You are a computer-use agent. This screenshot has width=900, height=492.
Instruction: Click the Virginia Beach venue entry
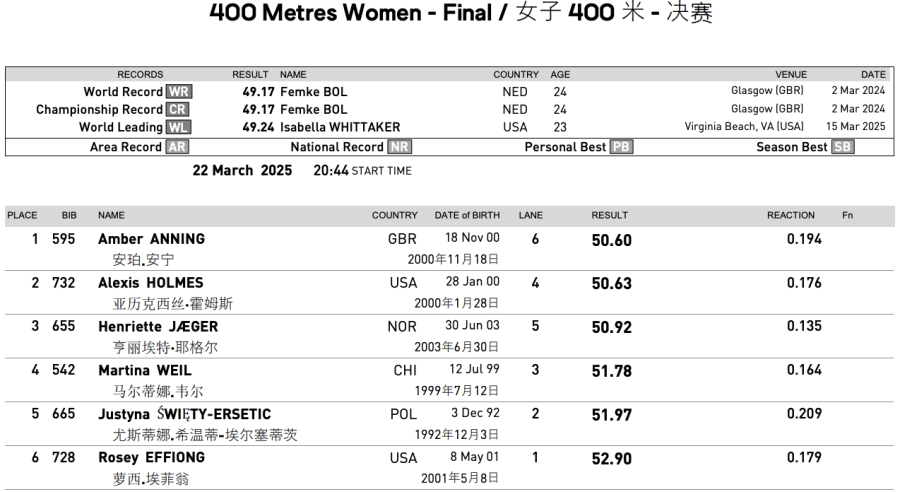tap(744, 127)
